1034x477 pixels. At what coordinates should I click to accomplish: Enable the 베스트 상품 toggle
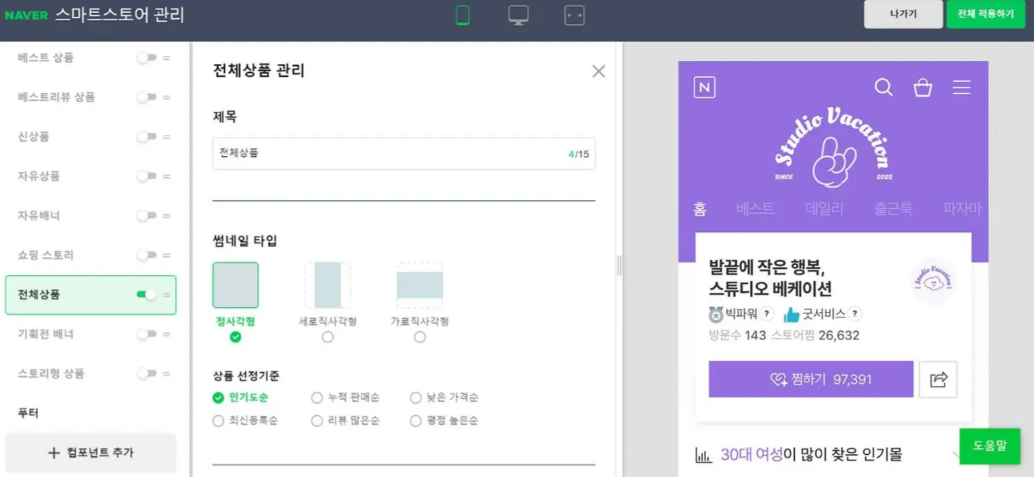(x=146, y=58)
